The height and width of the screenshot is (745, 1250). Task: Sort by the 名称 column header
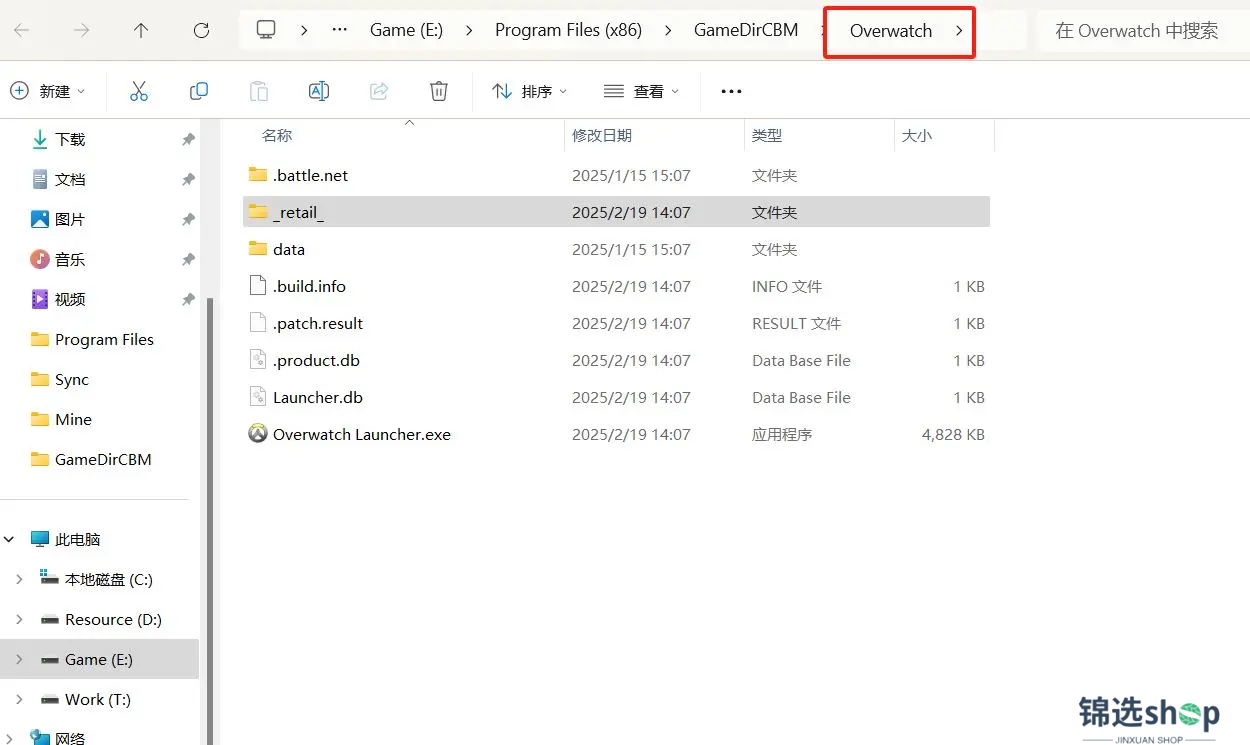tap(277, 135)
